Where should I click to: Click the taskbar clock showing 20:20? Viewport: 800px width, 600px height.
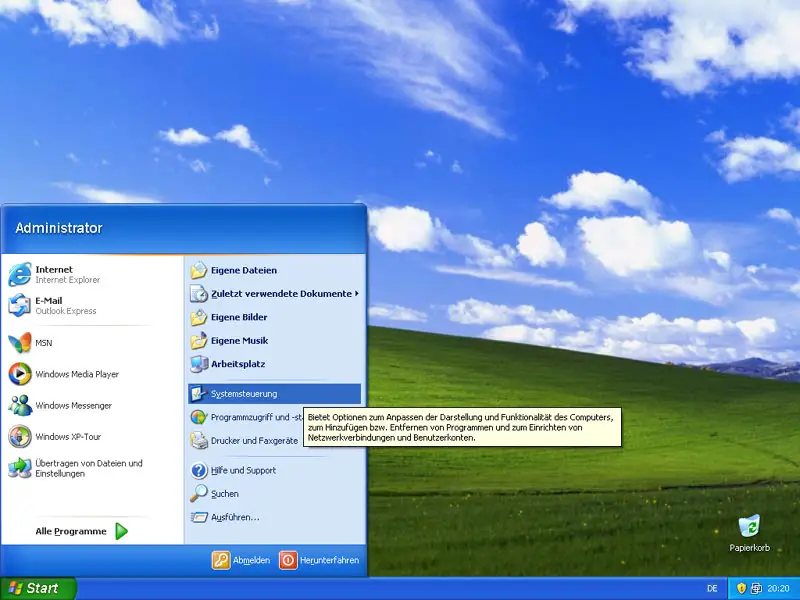tap(779, 589)
